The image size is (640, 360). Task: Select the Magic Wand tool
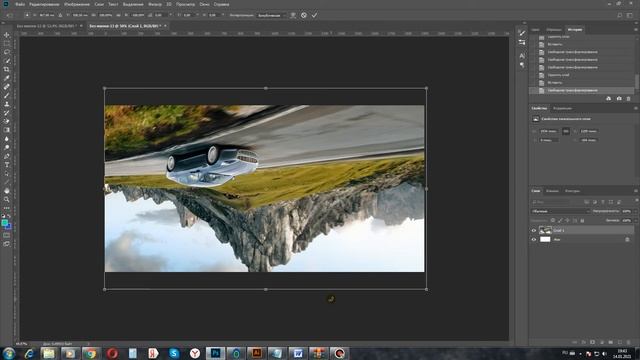7,60
